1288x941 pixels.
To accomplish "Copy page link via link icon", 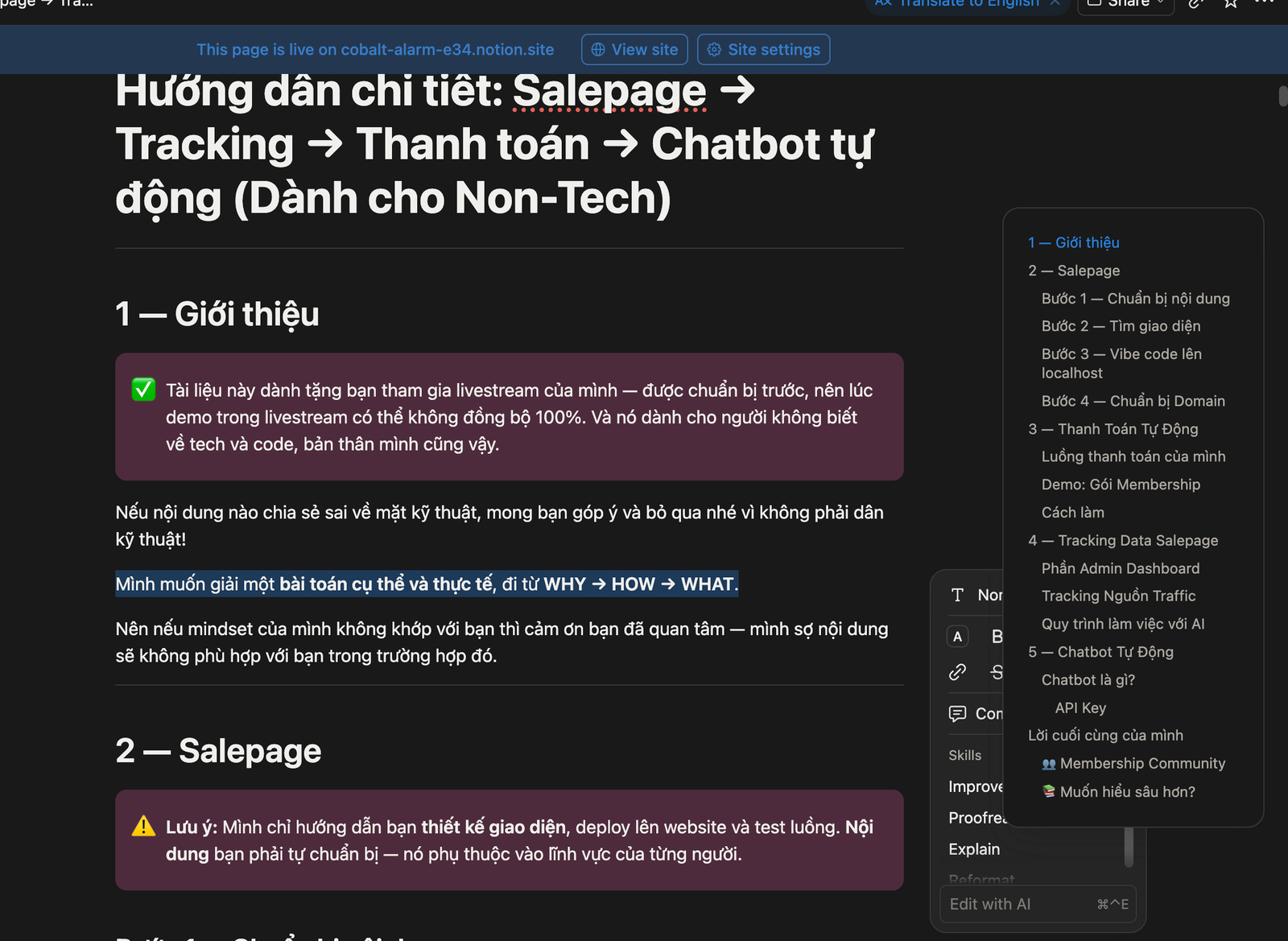I will pos(1196,4).
